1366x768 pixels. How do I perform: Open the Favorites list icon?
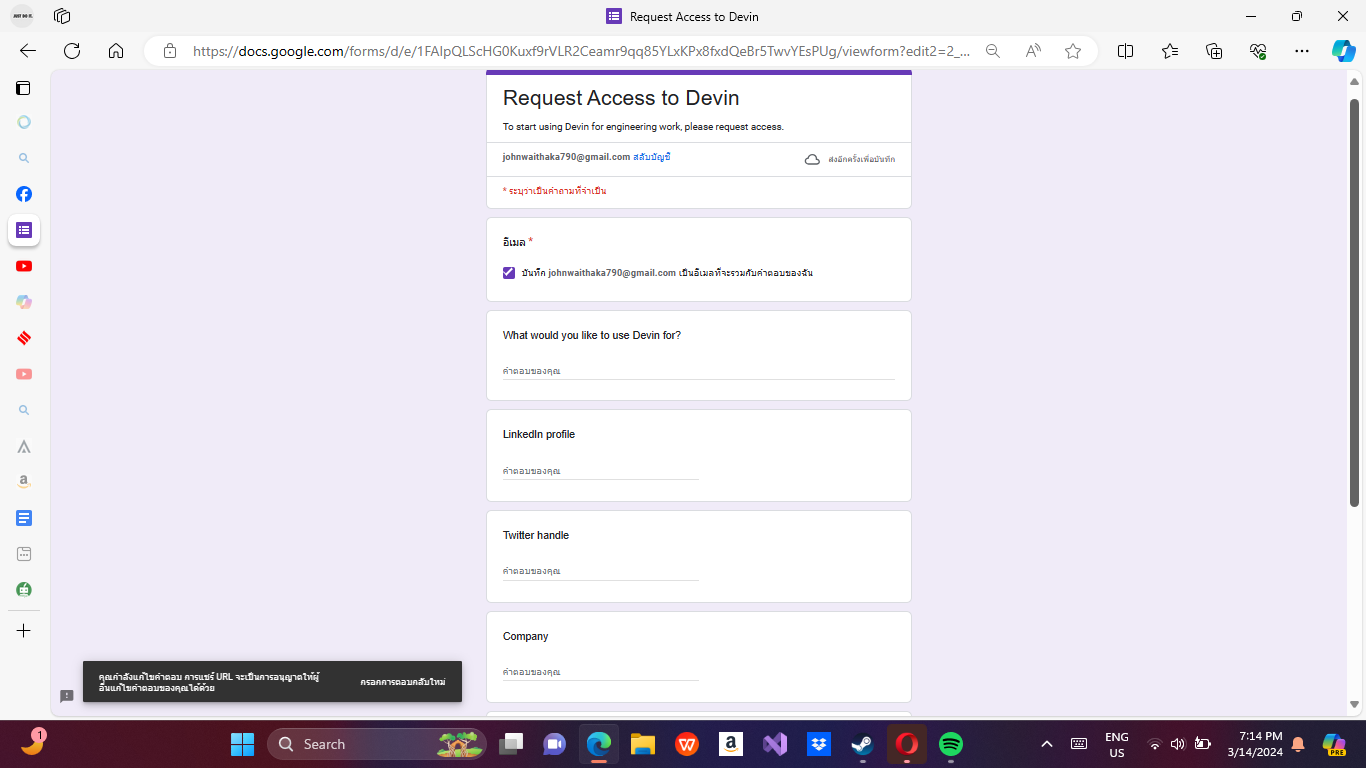(1170, 51)
